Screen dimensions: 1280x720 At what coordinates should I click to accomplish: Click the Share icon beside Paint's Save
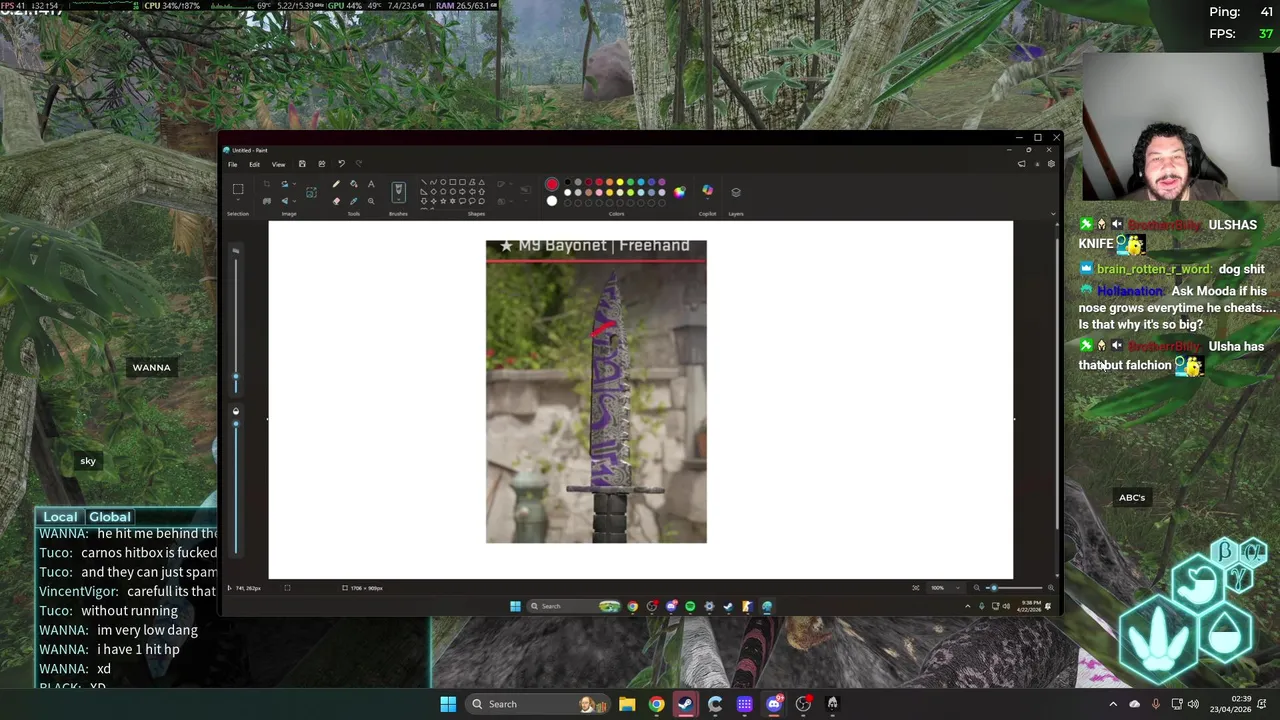[322, 164]
